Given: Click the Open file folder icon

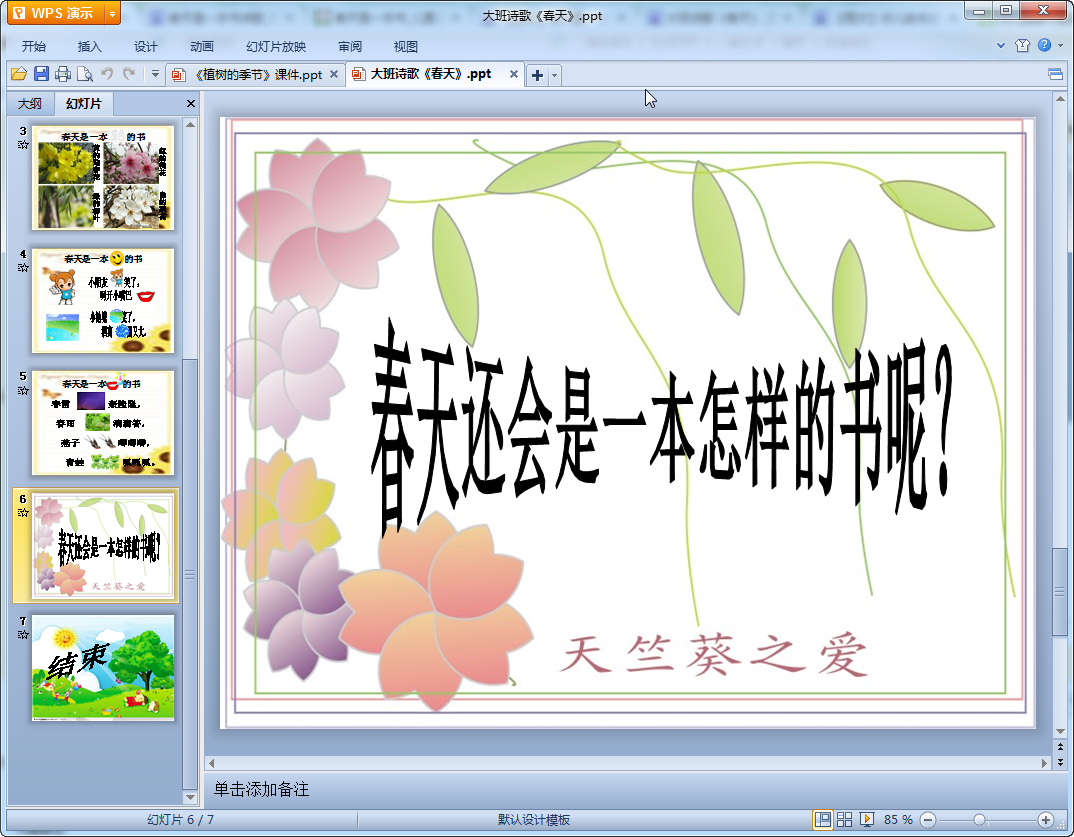Looking at the screenshot, I should [18, 74].
